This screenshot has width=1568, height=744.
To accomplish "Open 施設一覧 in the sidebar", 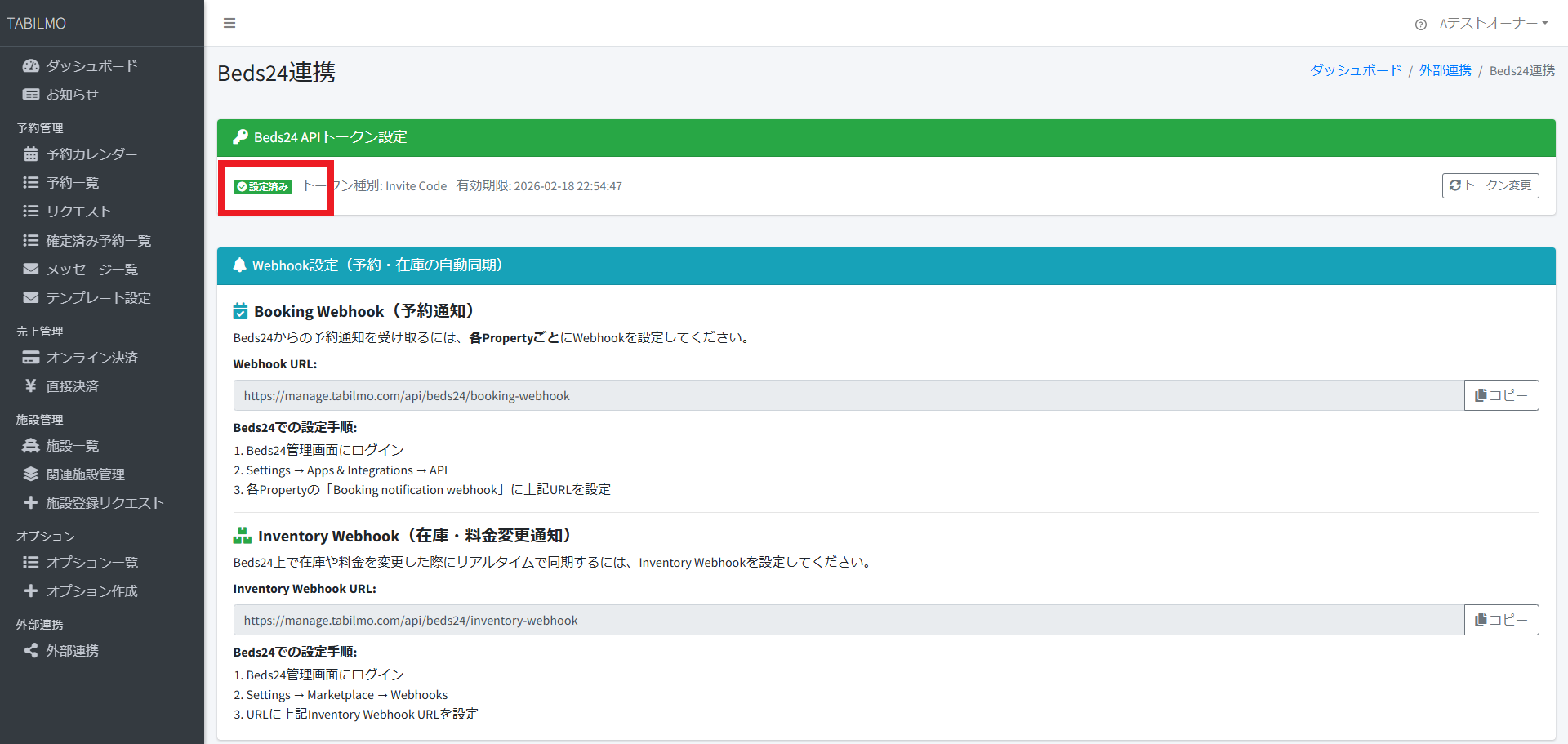I will click(72, 446).
